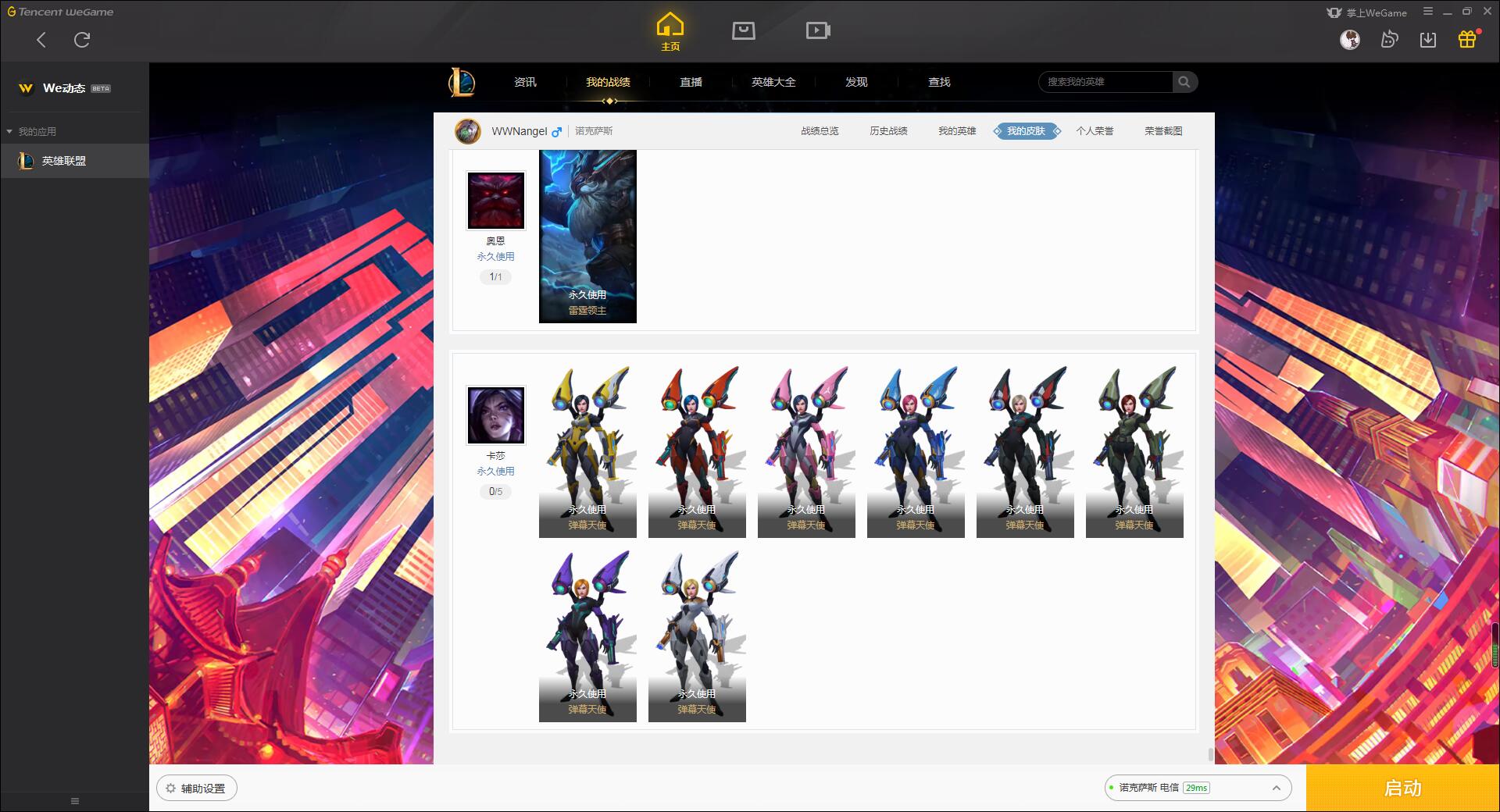Switch to 历史战绩 sub-tab
Screen dimensions: 1500x812
pos(888,131)
